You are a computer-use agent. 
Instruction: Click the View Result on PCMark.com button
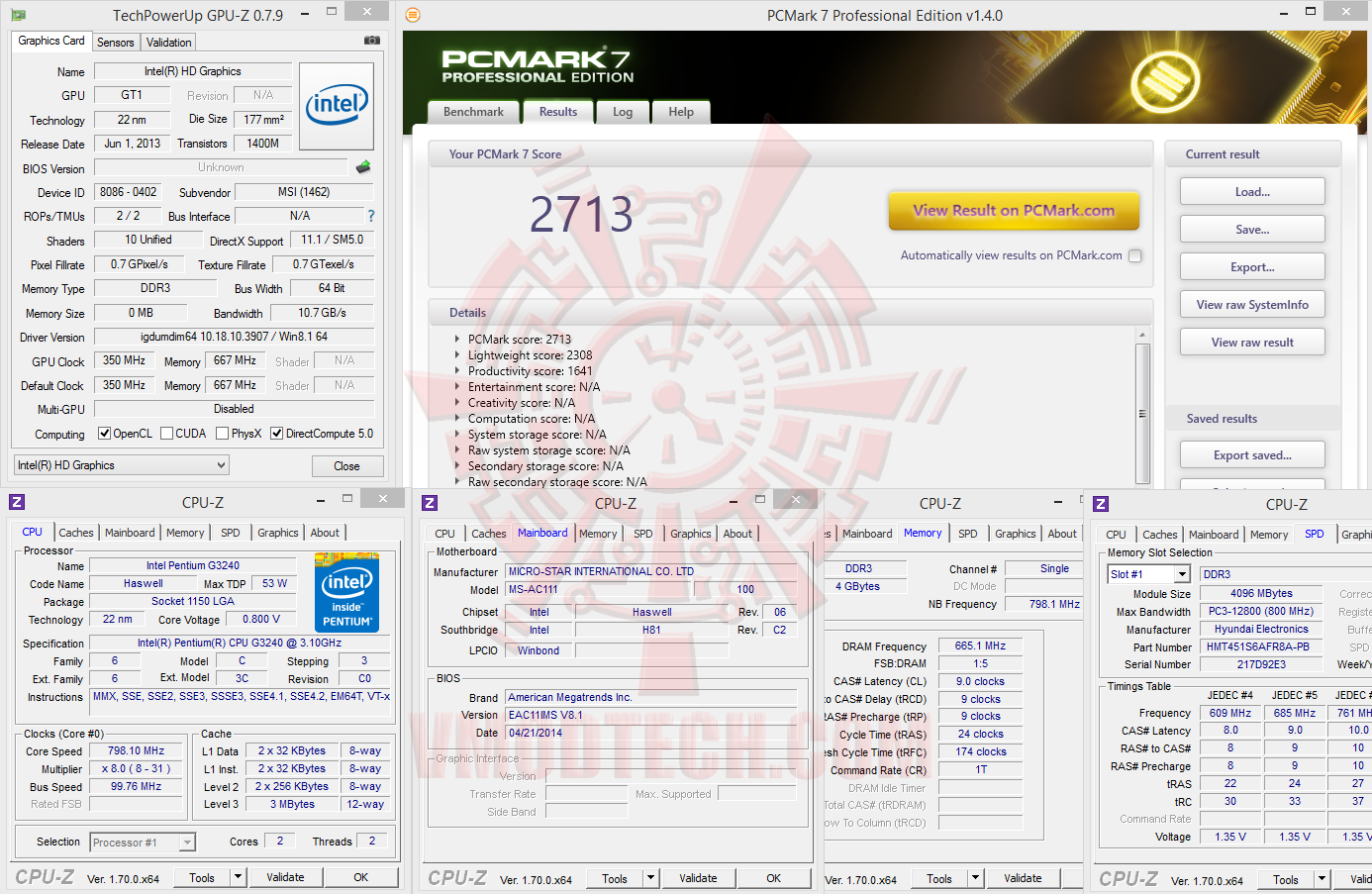pos(1014,211)
